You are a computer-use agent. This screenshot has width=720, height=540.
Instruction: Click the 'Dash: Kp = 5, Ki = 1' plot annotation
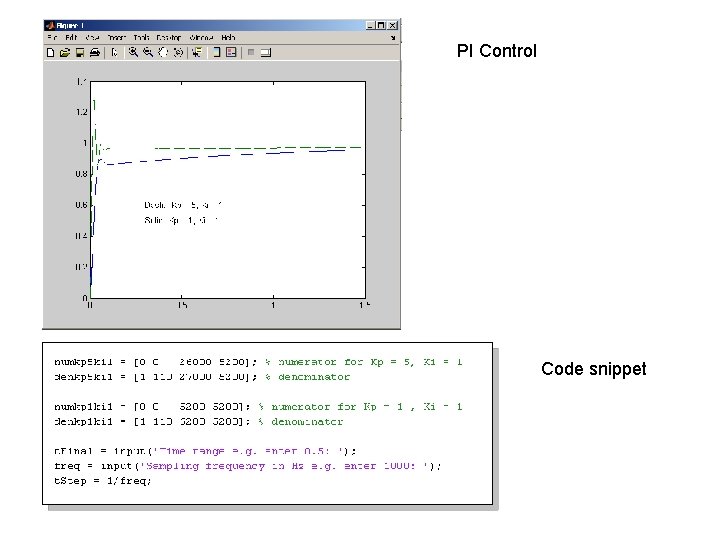click(x=183, y=205)
